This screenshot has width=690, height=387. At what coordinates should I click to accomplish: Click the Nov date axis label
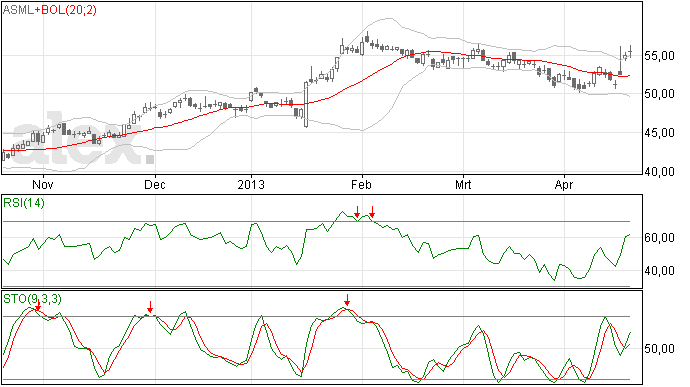pos(43,184)
